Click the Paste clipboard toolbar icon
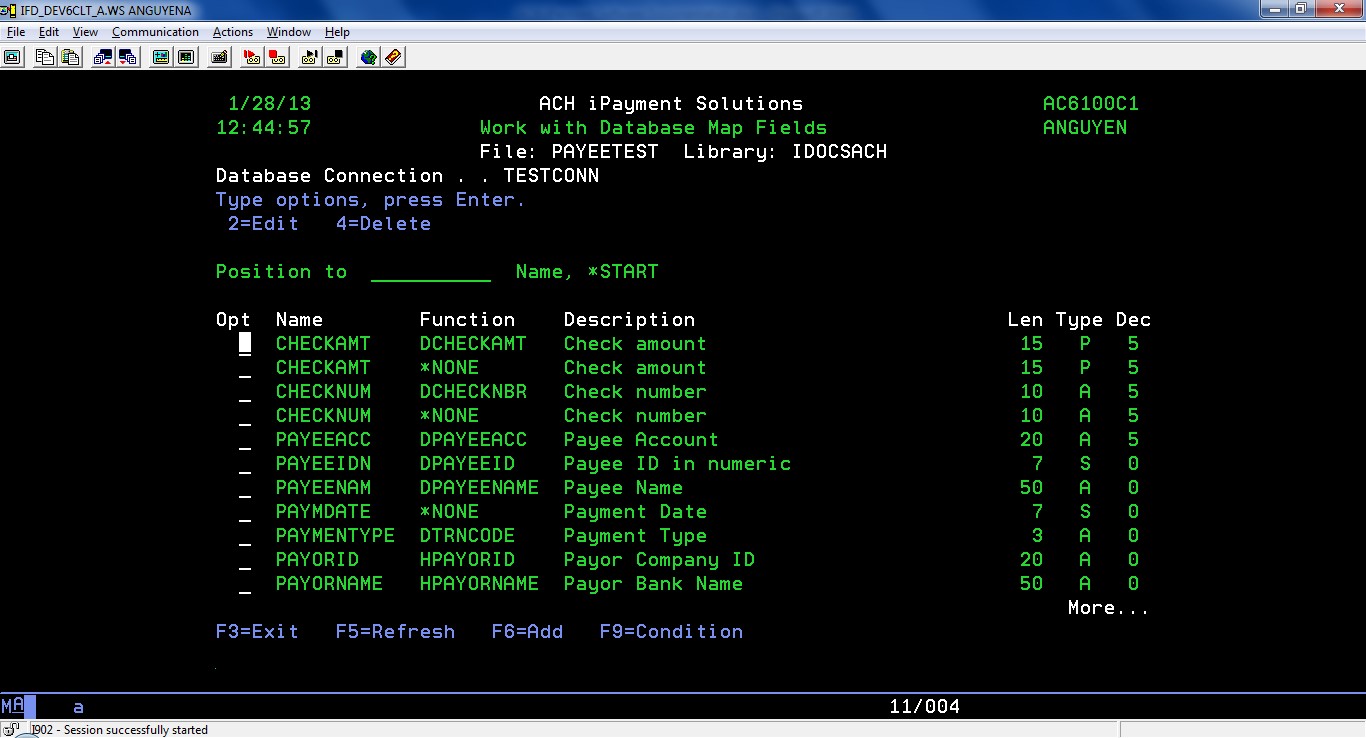Viewport: 1366px width, 738px height. point(69,57)
